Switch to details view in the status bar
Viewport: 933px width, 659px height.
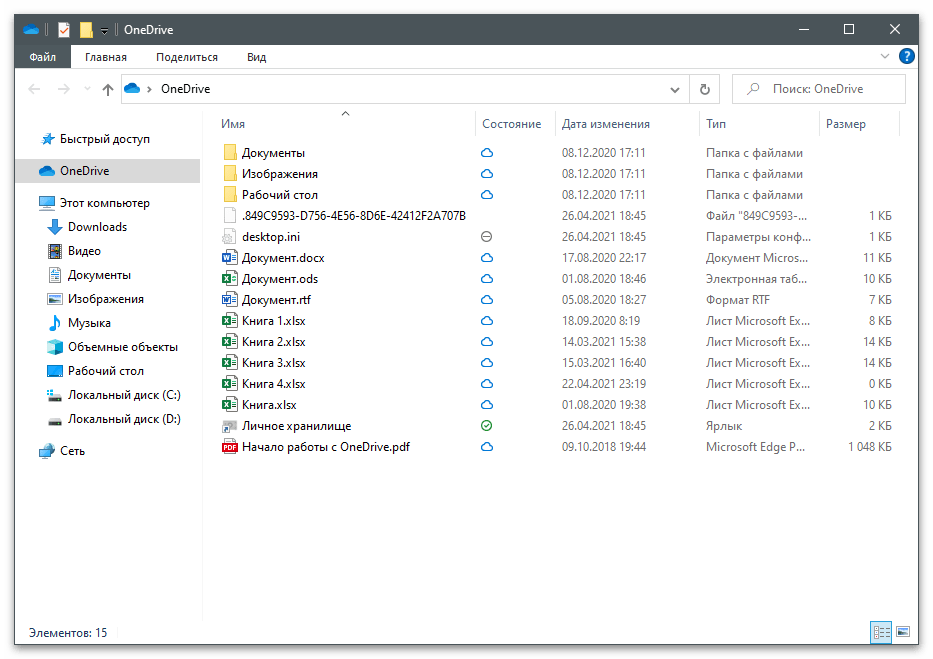point(881,632)
